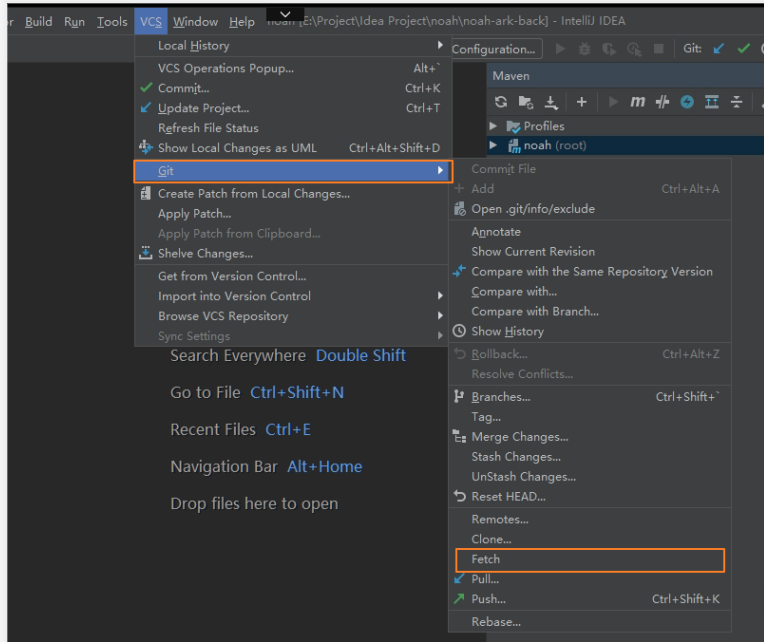Click the VCS menu
Image resolution: width=764 pixels, height=642 pixels.
151,21
